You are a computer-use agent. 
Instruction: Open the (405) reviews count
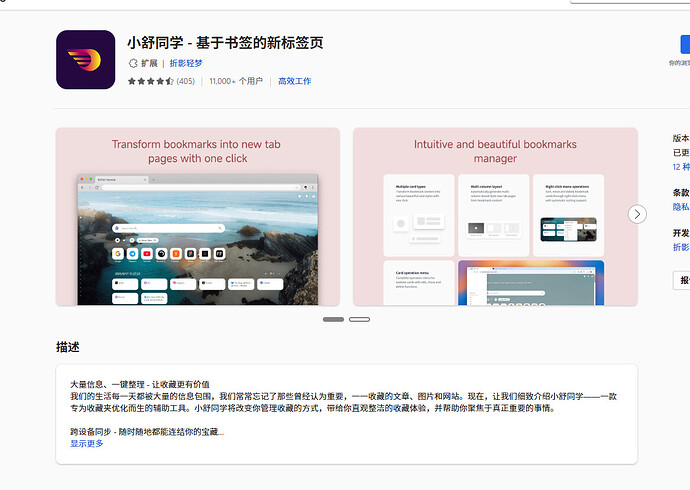click(x=185, y=81)
